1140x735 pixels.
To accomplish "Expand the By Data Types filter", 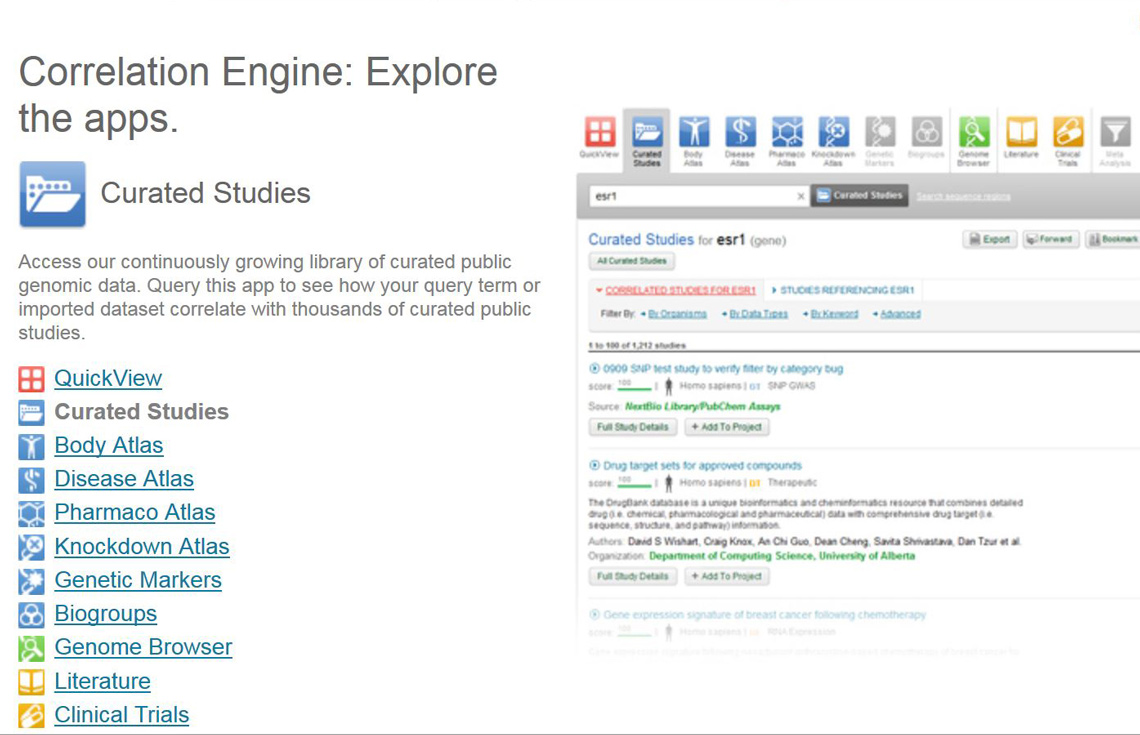I will 758,314.
